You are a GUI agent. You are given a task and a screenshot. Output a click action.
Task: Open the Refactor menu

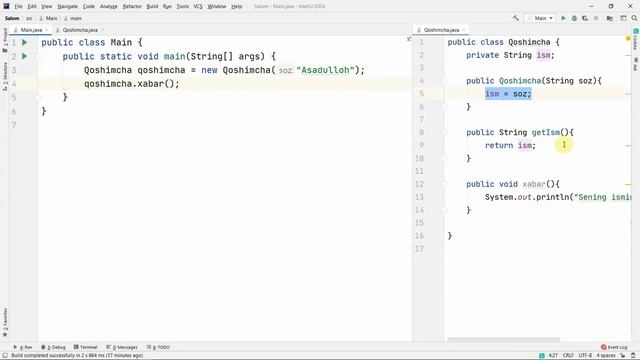coord(132,7)
